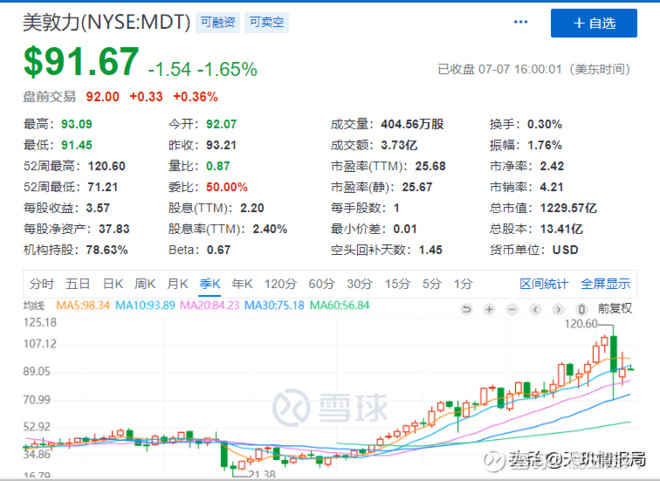Open chart in 全屏显示 fullscreen

pyautogui.click(x=605, y=284)
